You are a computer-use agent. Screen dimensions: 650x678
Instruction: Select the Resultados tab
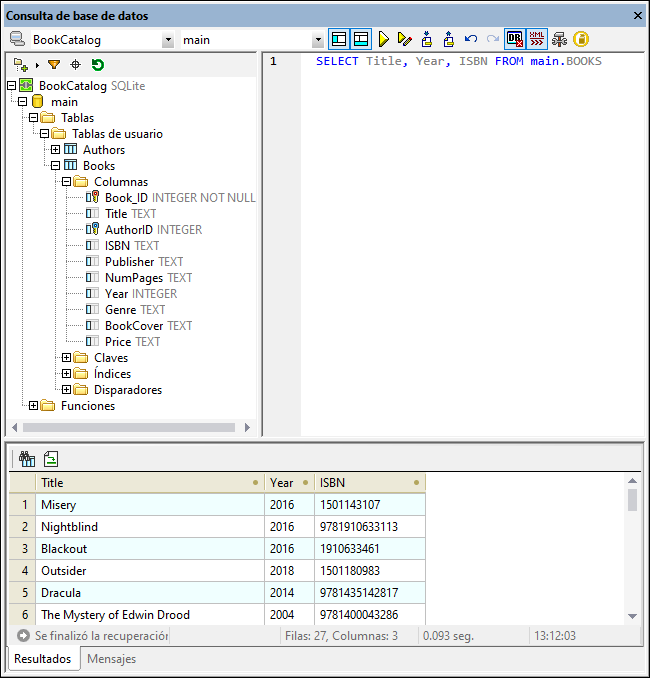click(x=42, y=659)
